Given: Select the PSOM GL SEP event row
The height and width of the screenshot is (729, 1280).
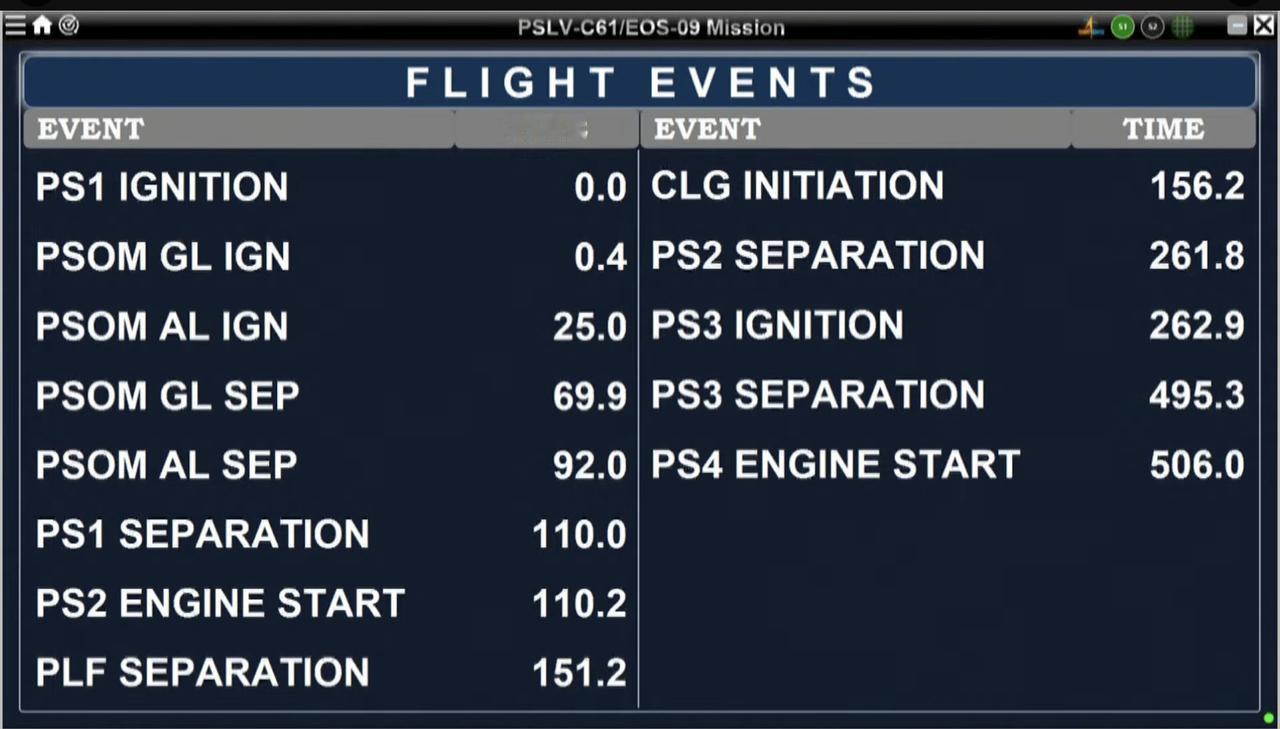Looking at the screenshot, I should point(331,396).
